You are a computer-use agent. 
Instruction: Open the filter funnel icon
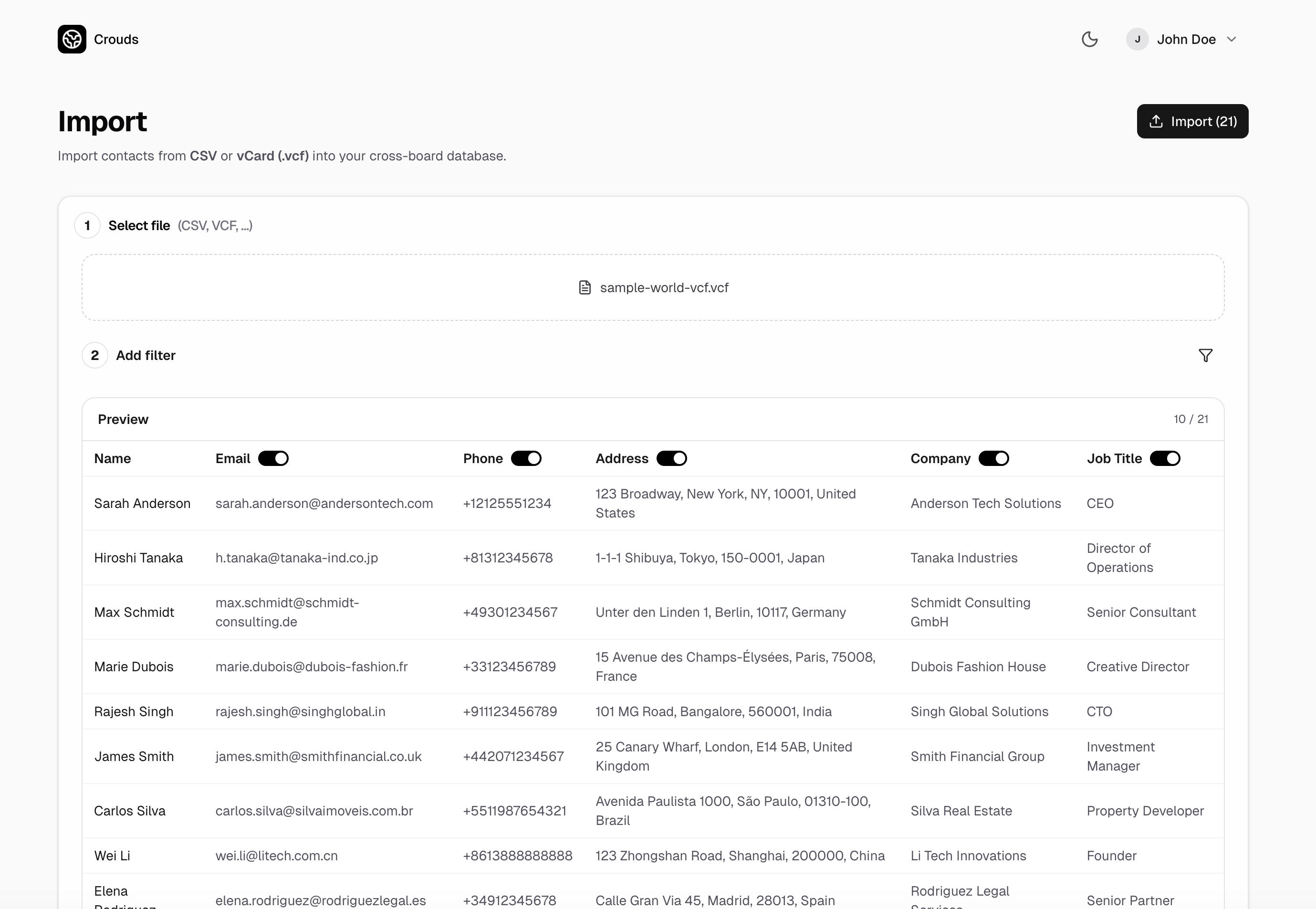tap(1206, 355)
